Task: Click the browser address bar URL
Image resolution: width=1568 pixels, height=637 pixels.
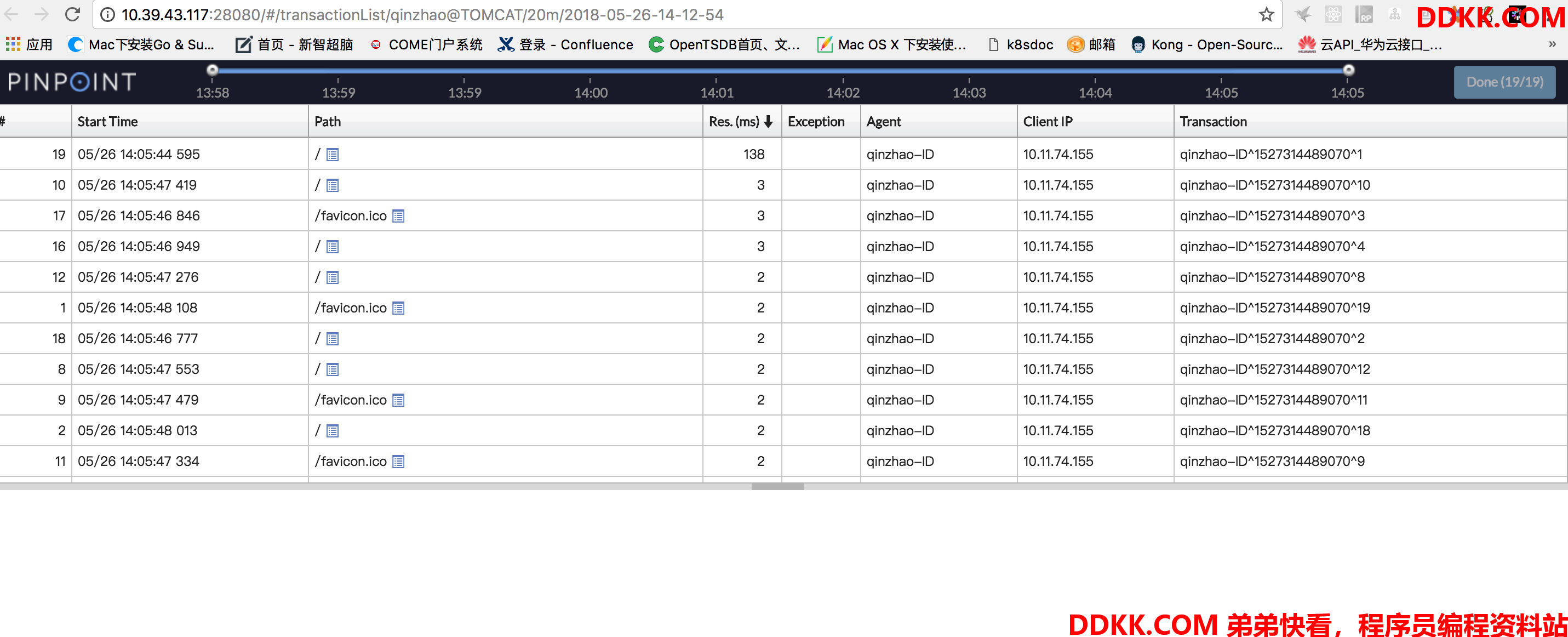Action: [422, 15]
